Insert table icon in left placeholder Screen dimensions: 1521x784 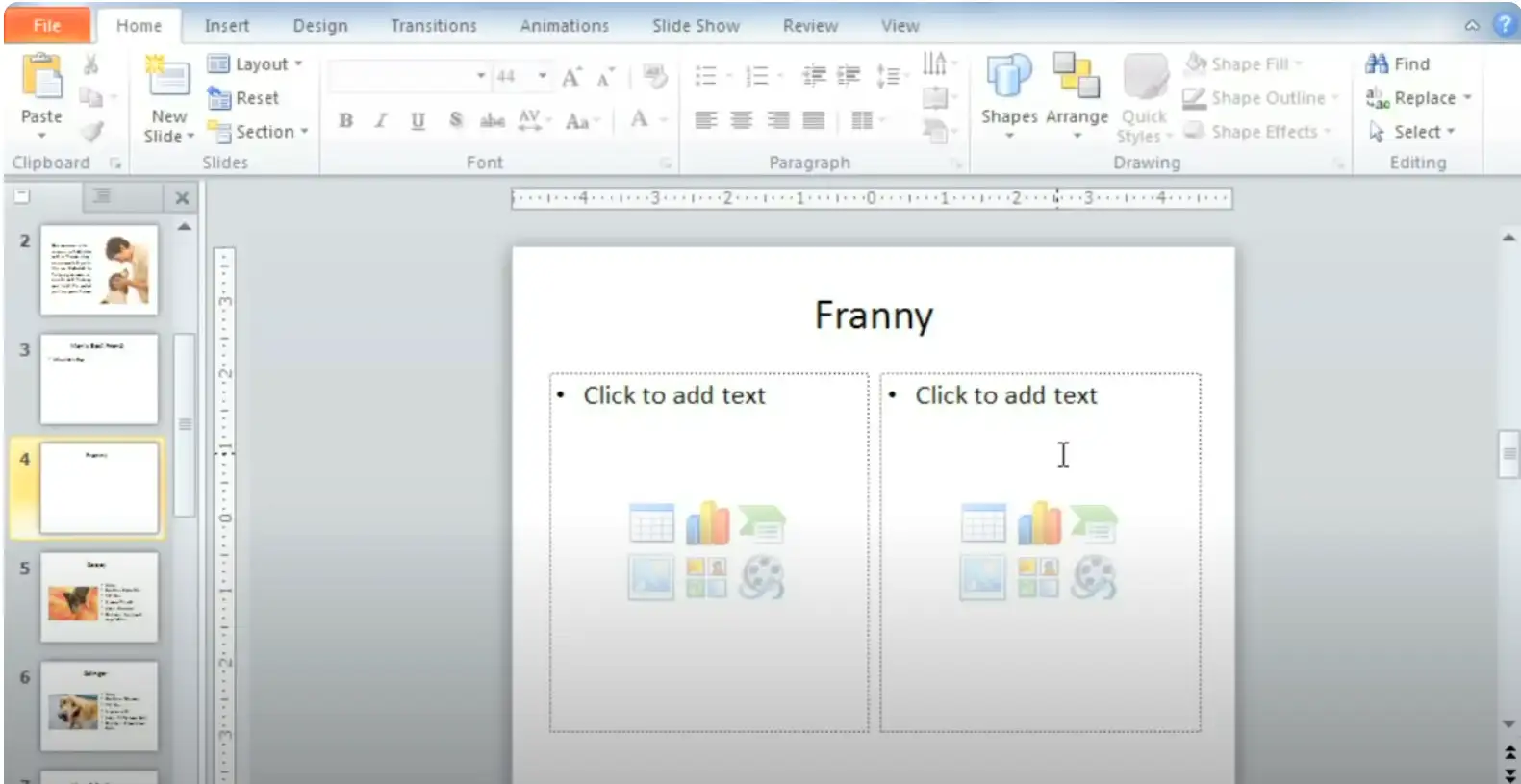[x=651, y=524]
